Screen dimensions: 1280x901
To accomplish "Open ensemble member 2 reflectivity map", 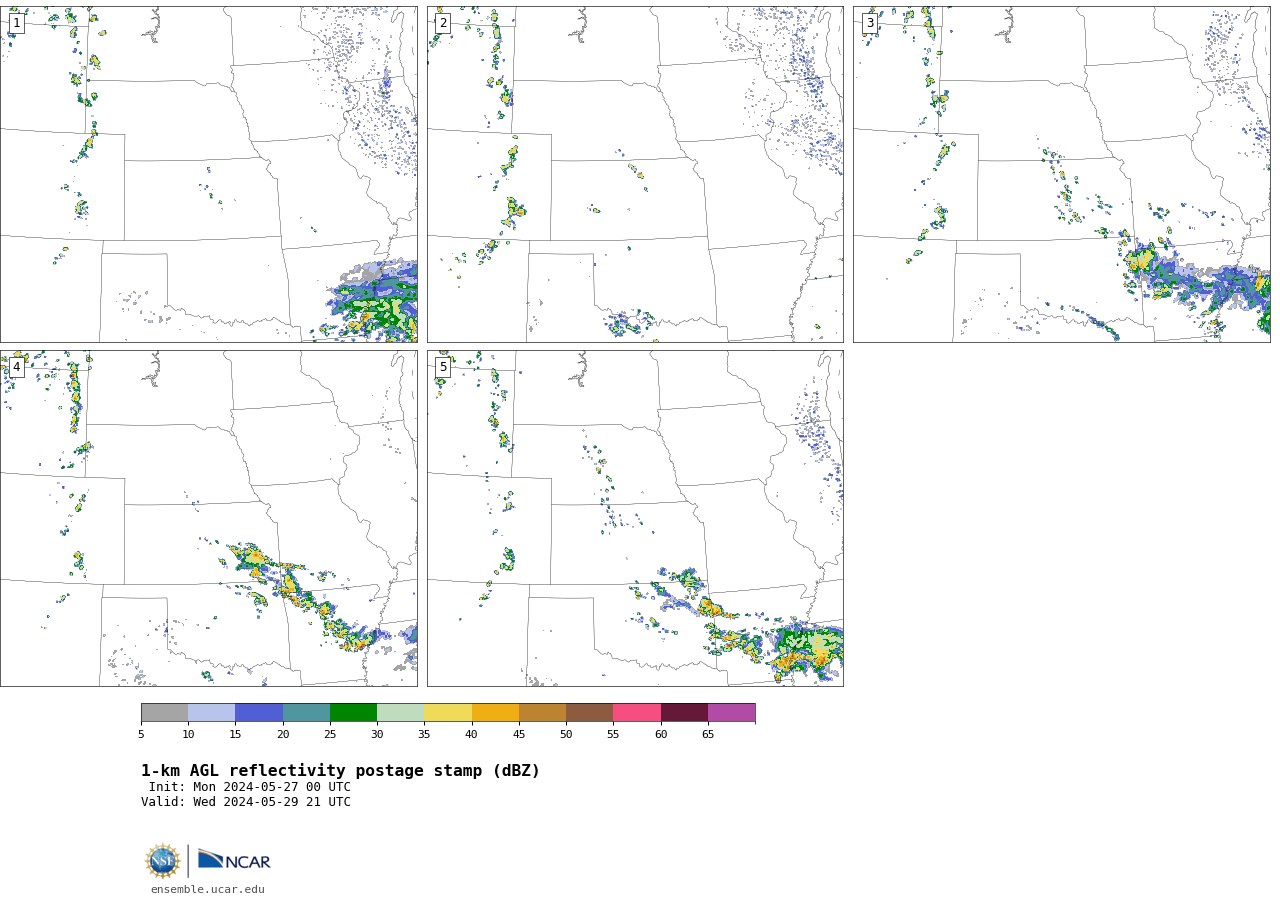I will (635, 174).
